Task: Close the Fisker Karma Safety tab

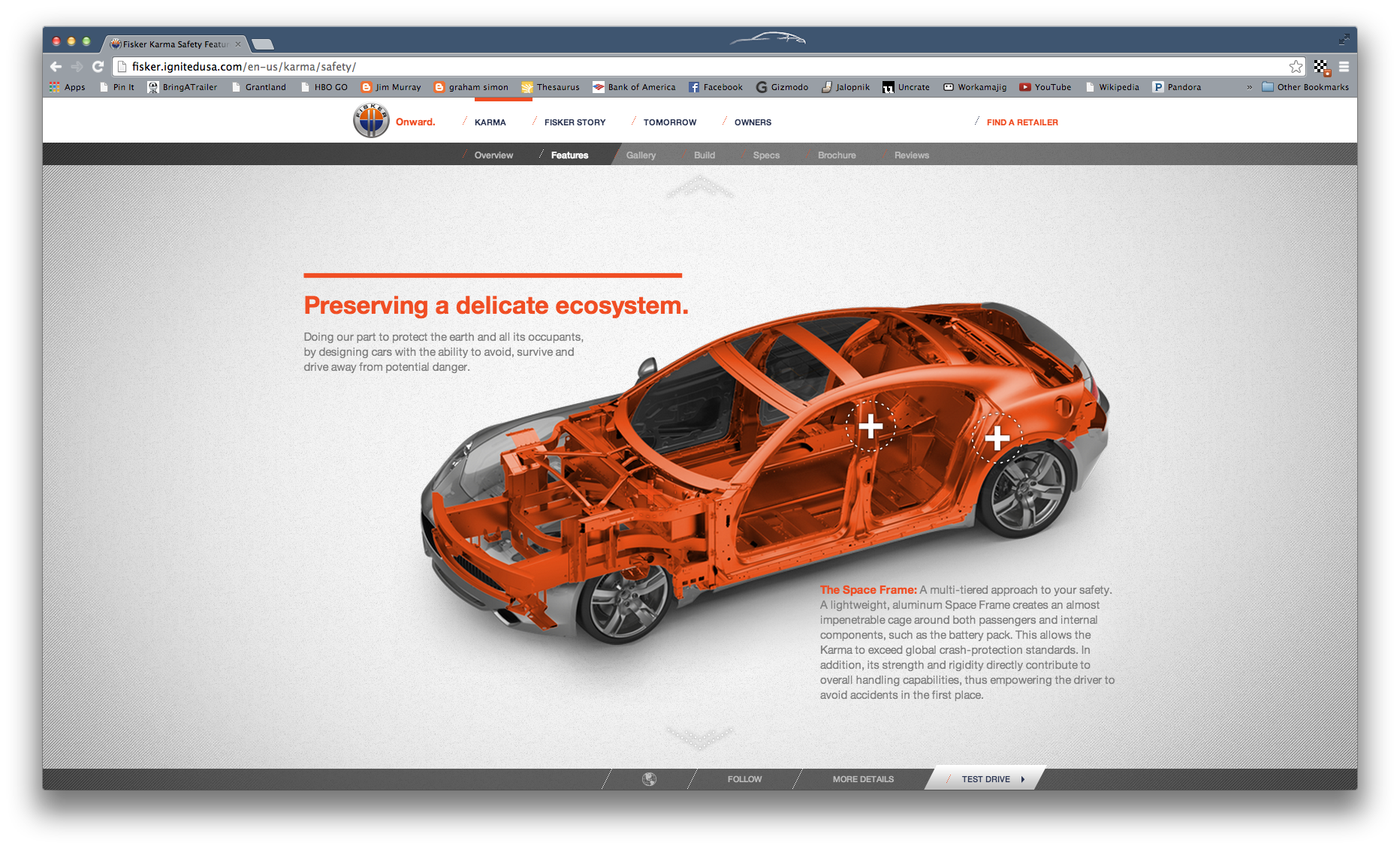Action: (238, 44)
